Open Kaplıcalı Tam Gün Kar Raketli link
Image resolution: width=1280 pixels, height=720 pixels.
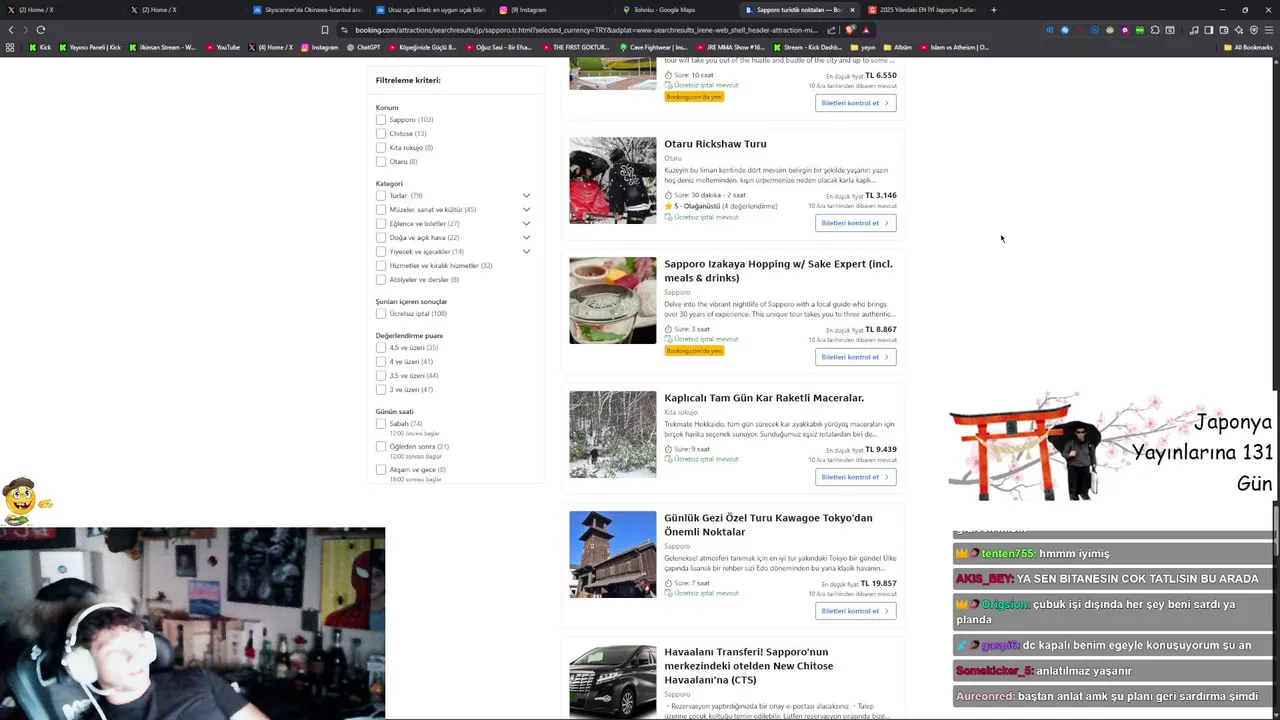(764, 398)
